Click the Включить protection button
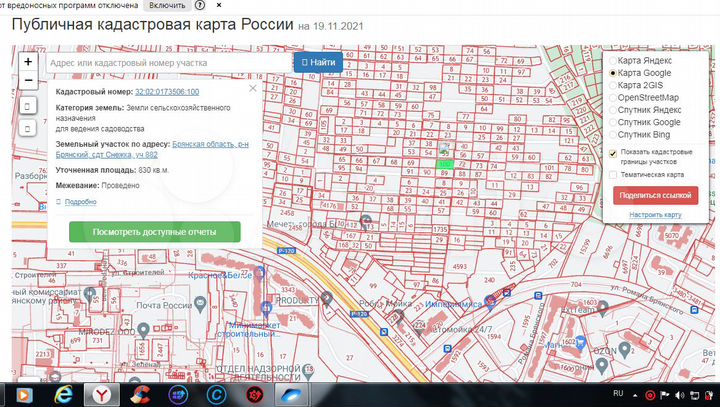The image size is (720, 407). point(167,6)
